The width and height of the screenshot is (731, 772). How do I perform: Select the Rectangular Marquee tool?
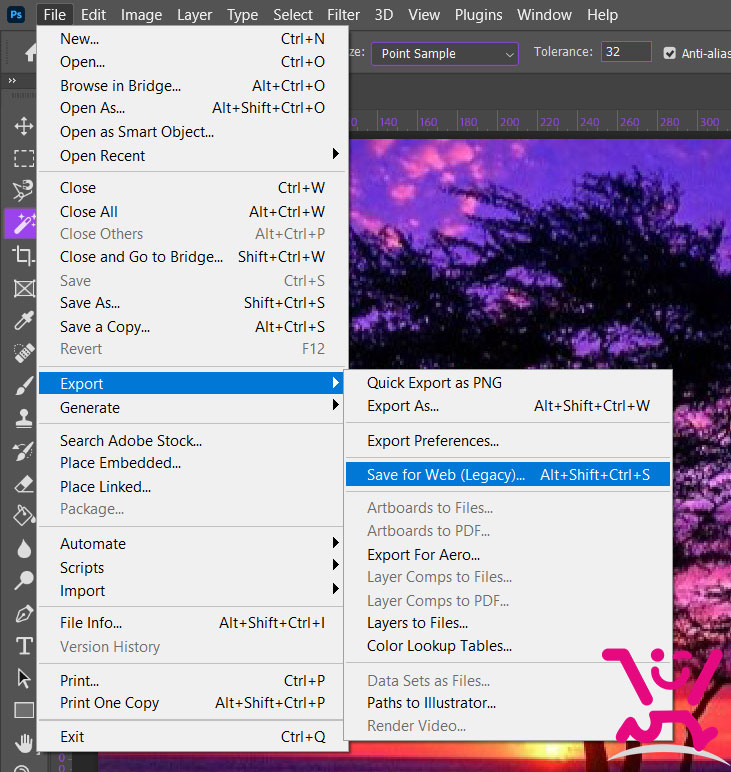point(23,159)
